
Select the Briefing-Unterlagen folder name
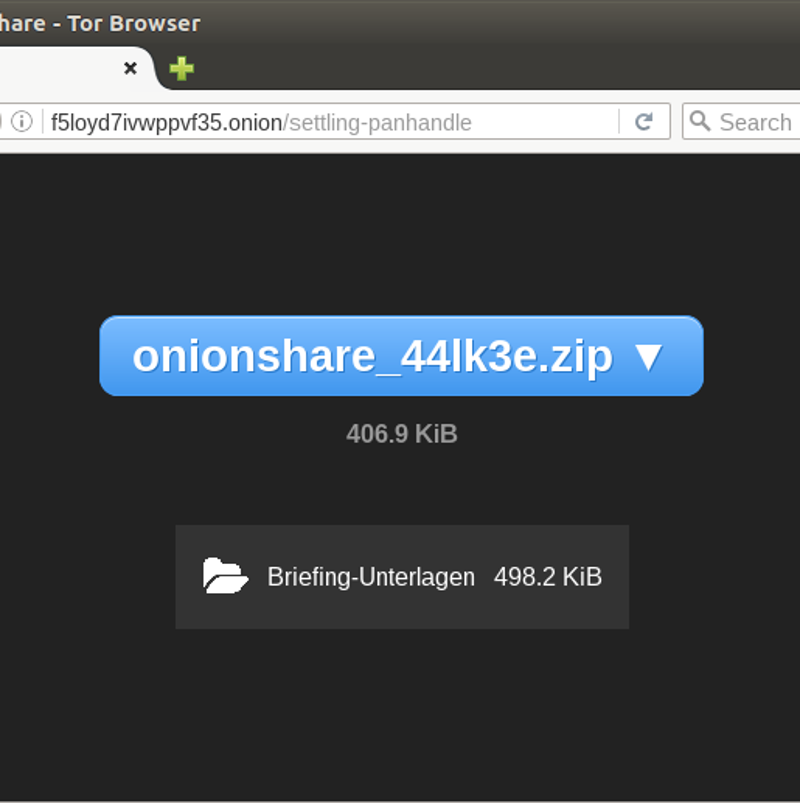pyautogui.click(x=370, y=577)
